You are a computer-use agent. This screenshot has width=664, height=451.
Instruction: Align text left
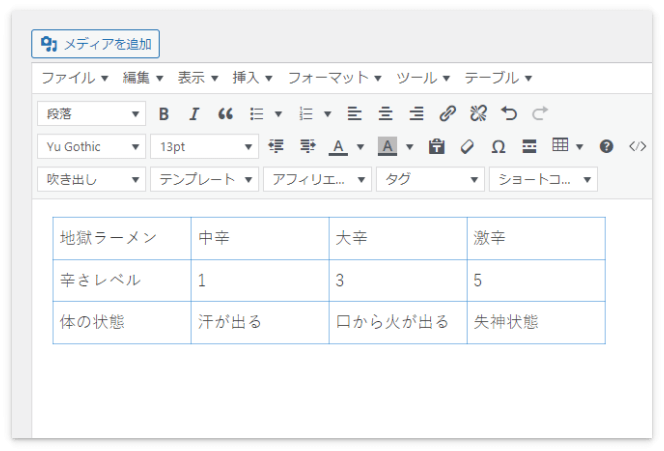click(354, 113)
